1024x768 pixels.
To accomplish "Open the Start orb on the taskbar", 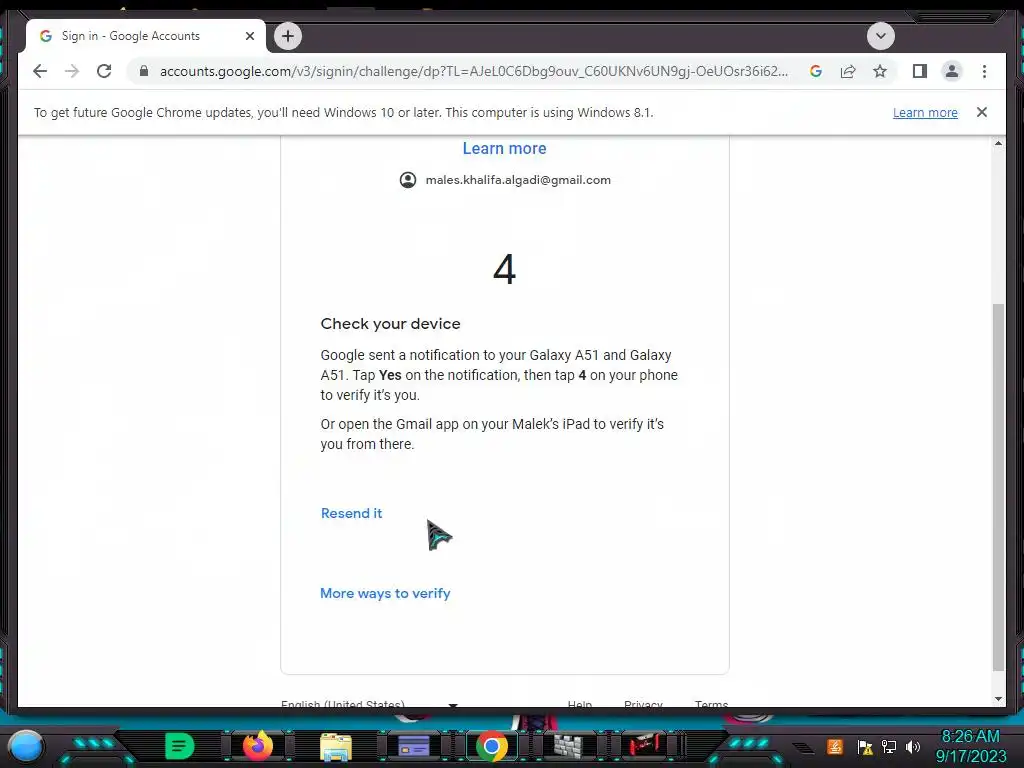I will [x=26, y=746].
